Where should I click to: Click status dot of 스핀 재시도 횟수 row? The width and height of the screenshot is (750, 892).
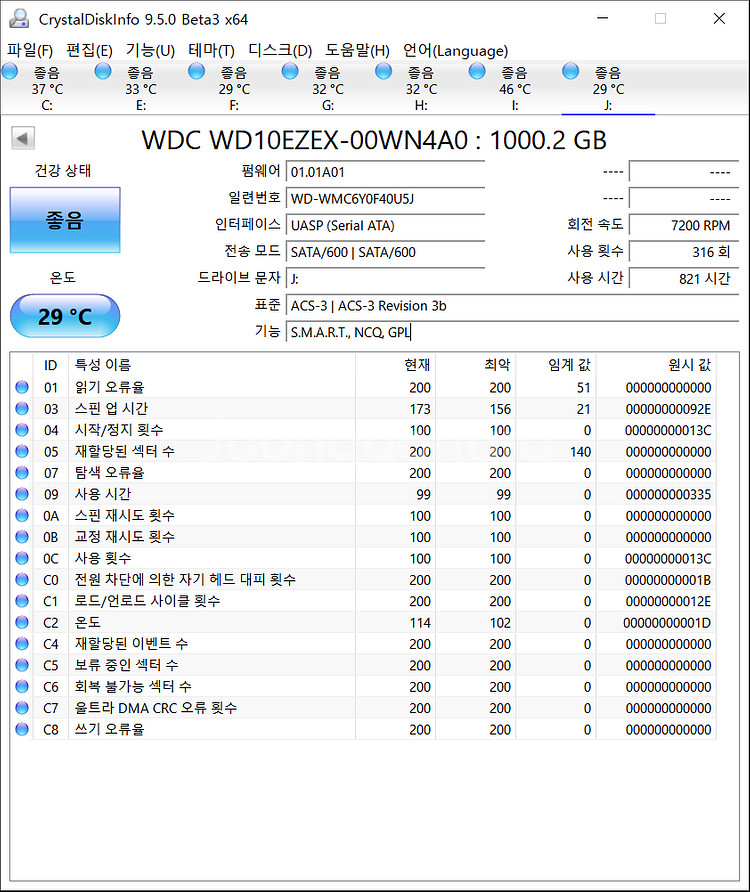22,515
